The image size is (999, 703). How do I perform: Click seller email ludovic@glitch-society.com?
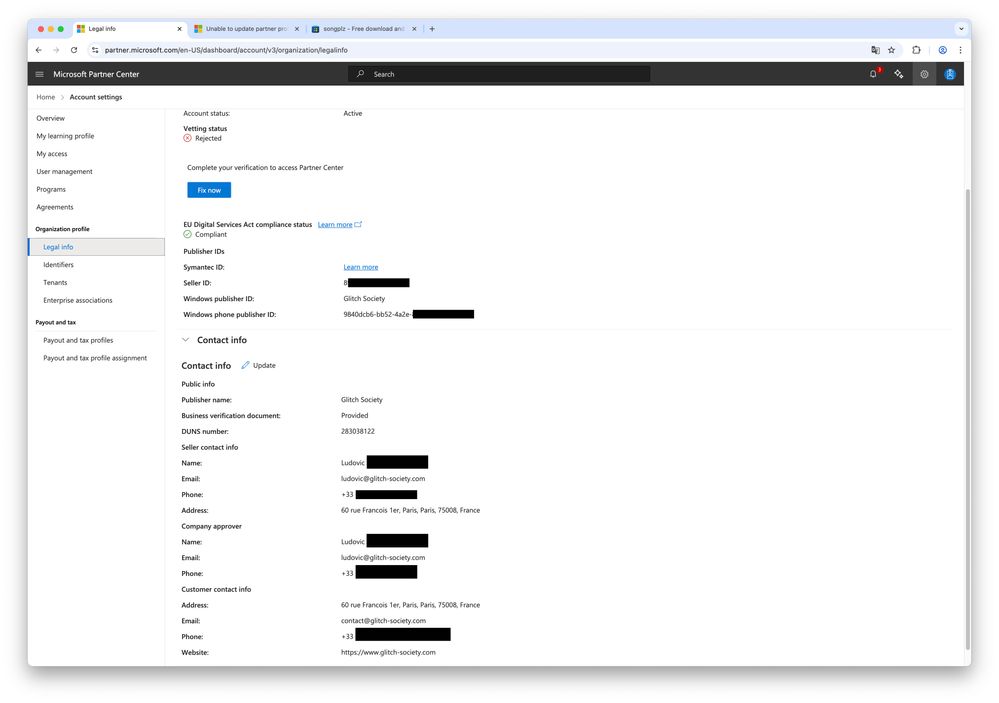click(x=383, y=479)
